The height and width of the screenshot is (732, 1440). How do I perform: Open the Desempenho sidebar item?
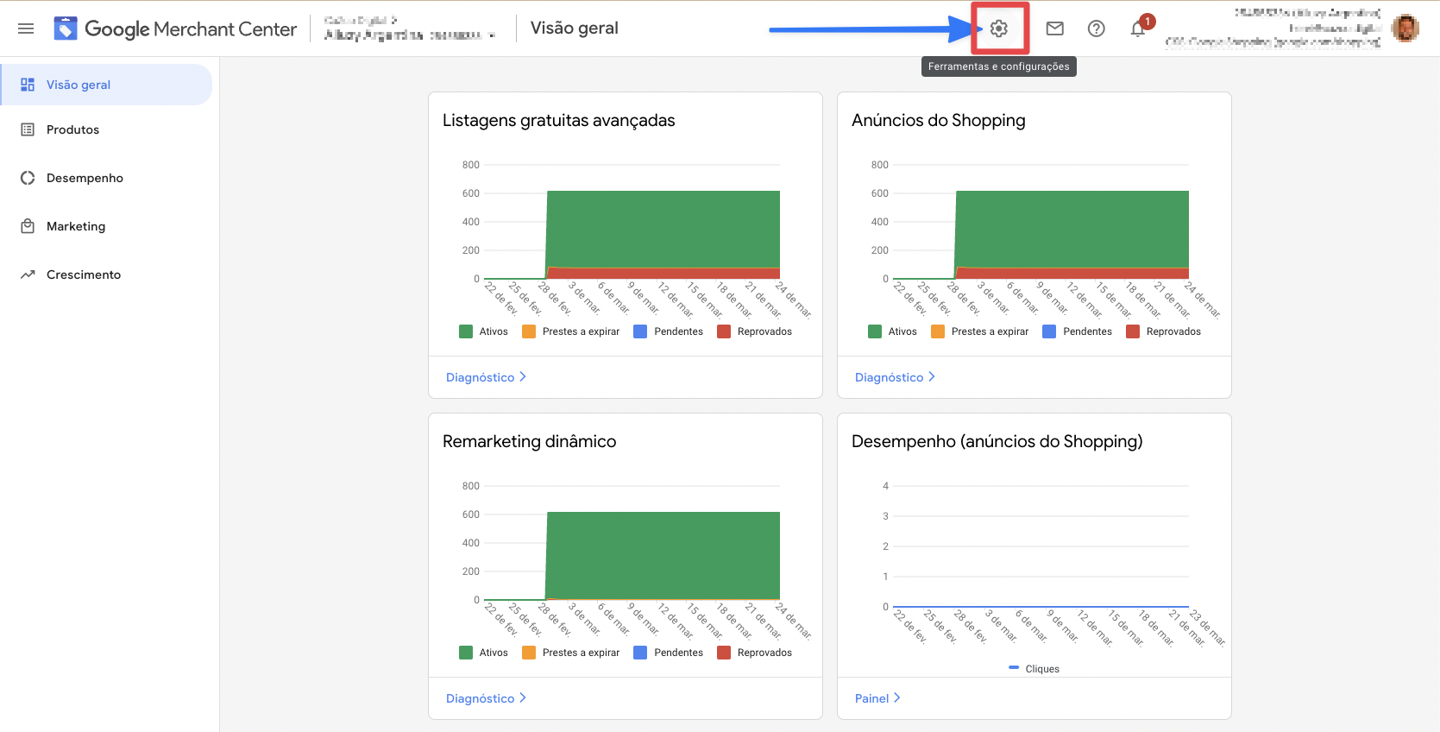pyautogui.click(x=84, y=178)
